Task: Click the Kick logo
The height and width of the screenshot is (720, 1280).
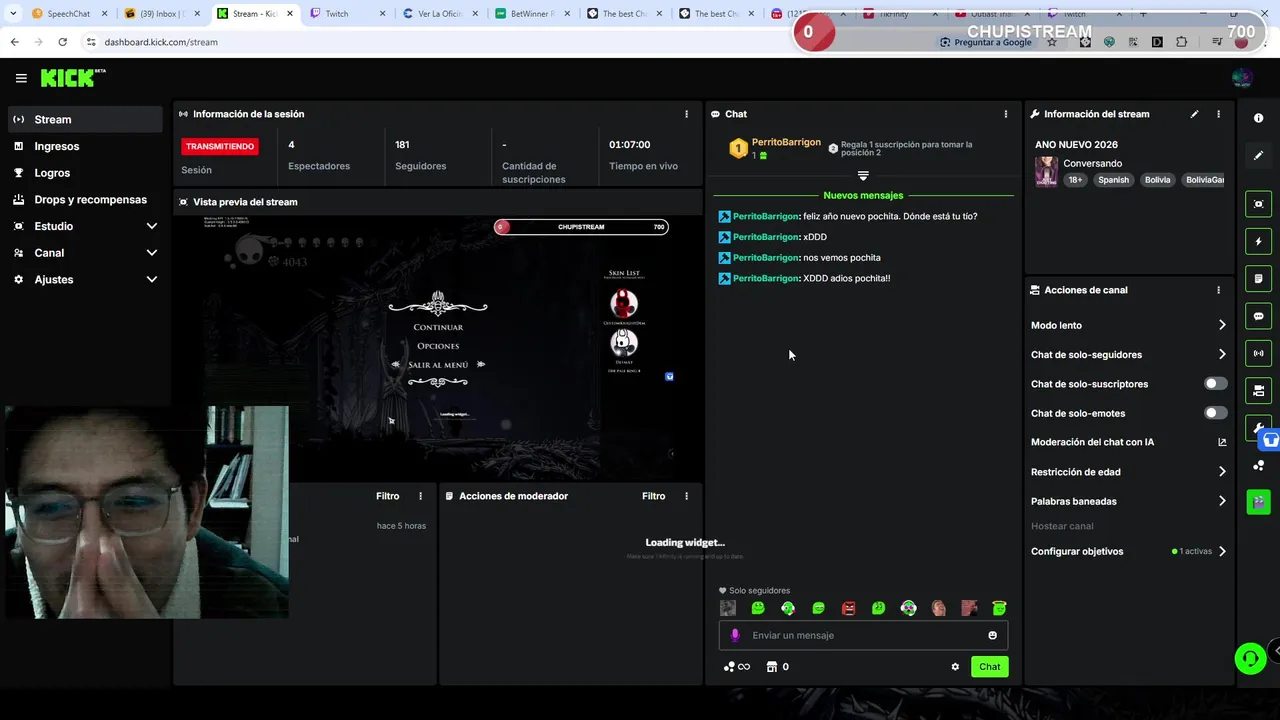Action: 72,78
